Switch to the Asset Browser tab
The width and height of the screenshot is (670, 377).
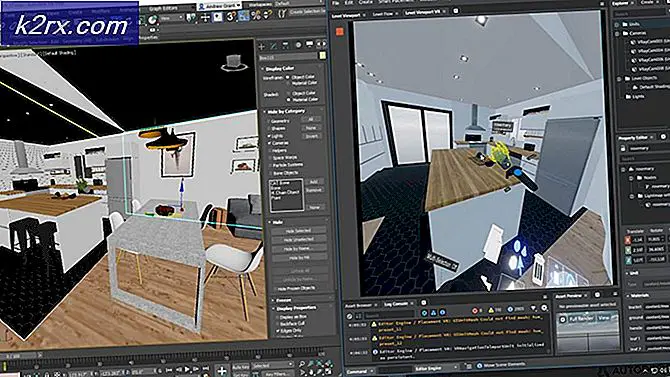(x=359, y=305)
